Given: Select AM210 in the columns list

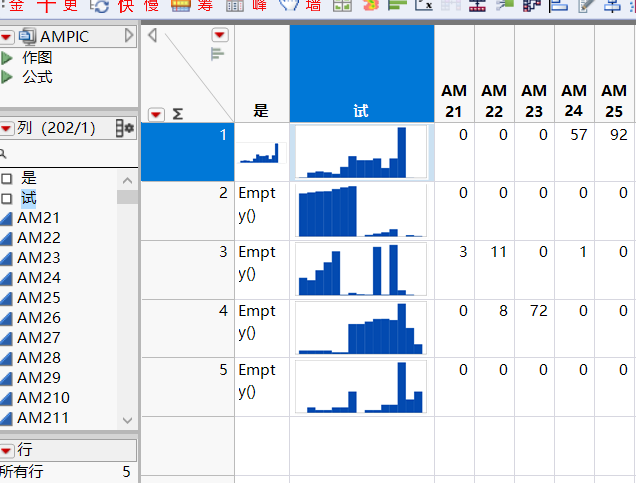Looking at the screenshot, I should (43, 398).
